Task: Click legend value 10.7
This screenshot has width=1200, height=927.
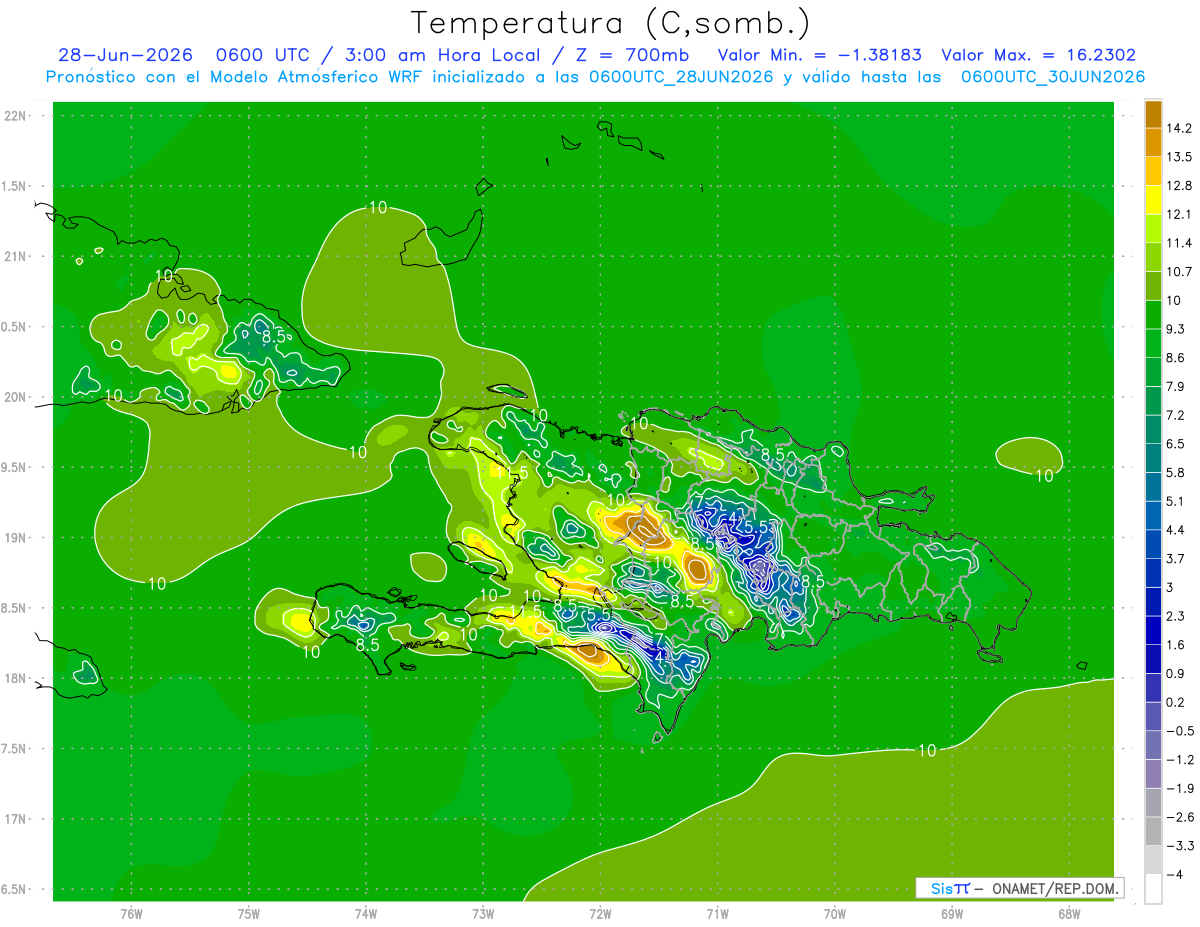Action: point(1178,272)
